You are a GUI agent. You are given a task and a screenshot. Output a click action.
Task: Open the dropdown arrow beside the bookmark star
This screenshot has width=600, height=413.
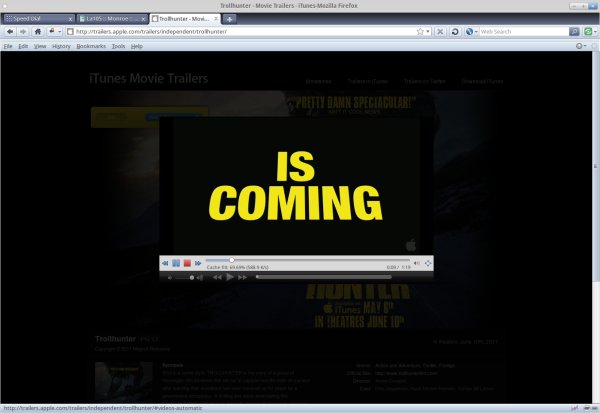(428, 32)
